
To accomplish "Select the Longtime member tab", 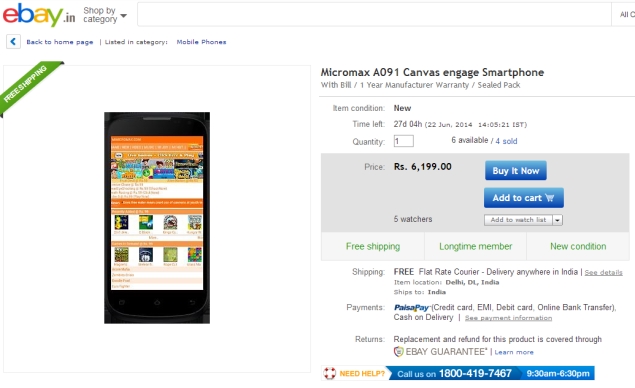I will (x=475, y=246).
